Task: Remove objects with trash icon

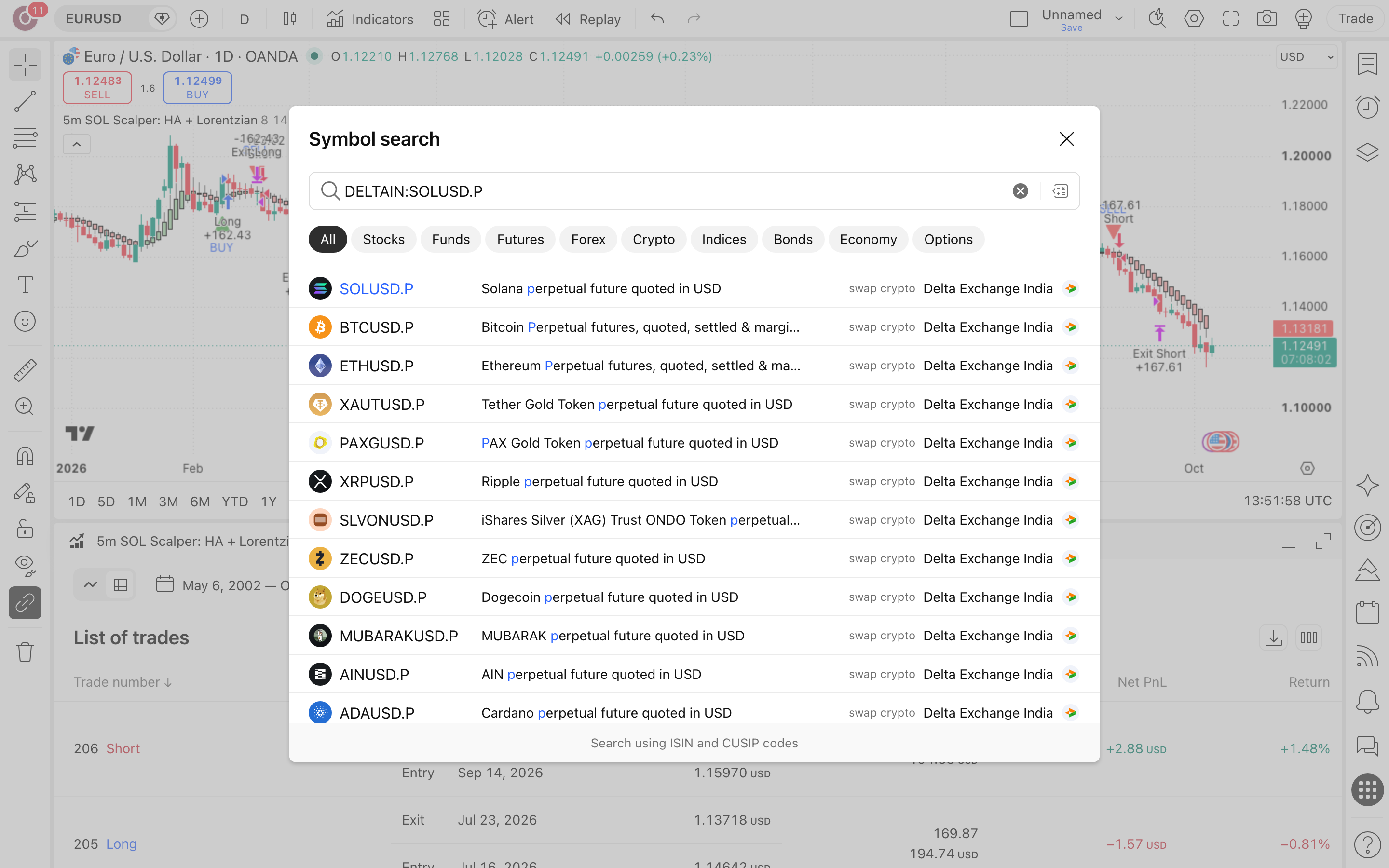Action: point(25,651)
